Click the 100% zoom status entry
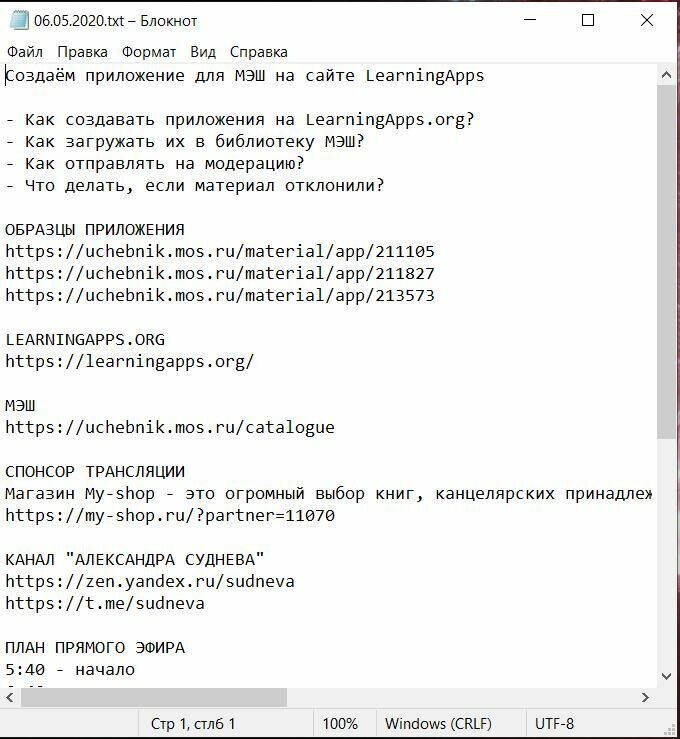 [x=340, y=723]
